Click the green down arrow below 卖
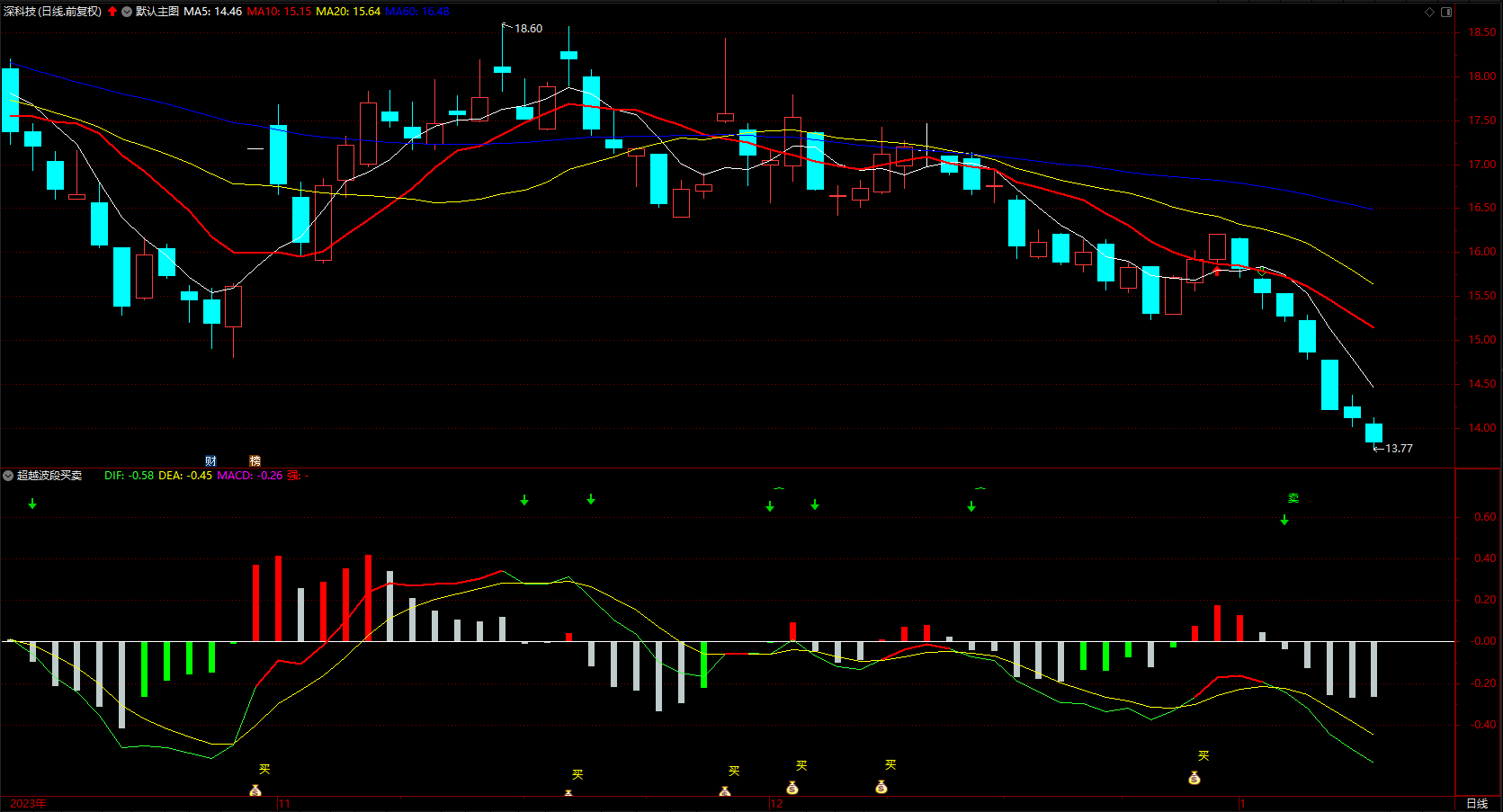Image resolution: width=1503 pixels, height=812 pixels. click(x=1284, y=520)
